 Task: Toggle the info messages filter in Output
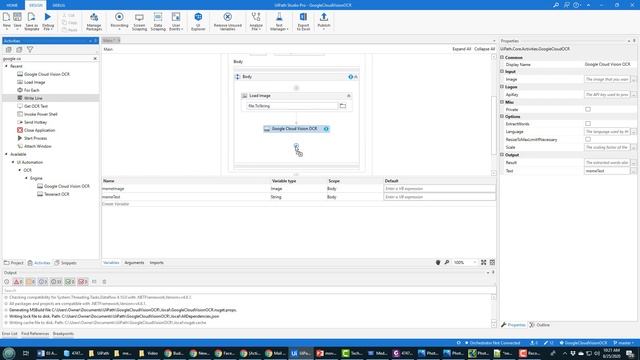pyautogui.click(x=43, y=282)
